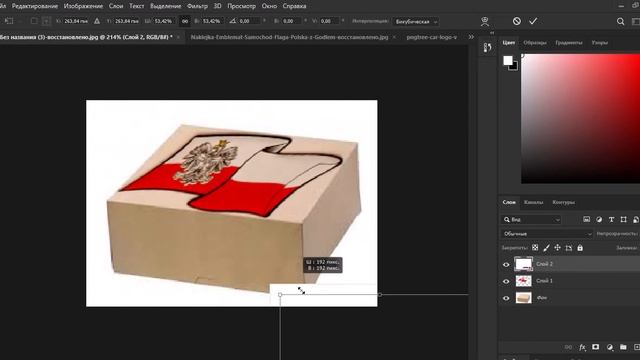640x360 pixels.
Task: Select the layer name Слой 1
Action: click(x=544, y=281)
